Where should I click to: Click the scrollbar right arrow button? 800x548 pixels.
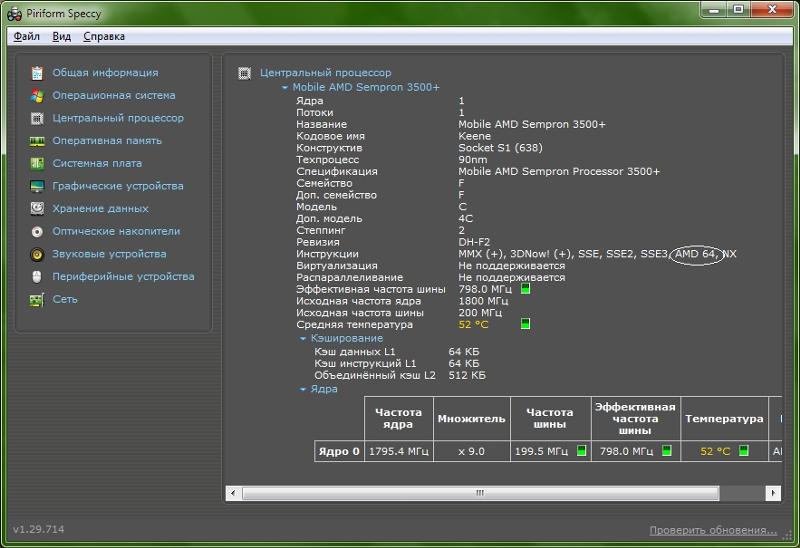[773, 493]
